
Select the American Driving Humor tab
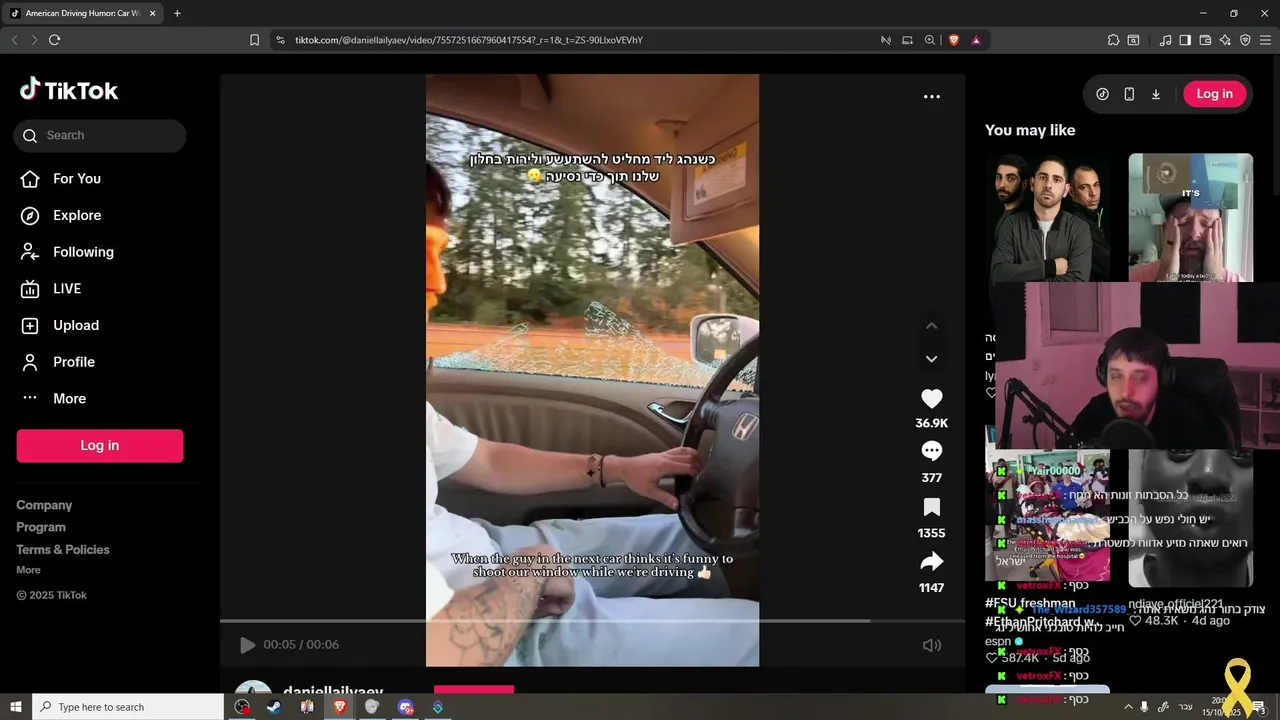[82, 13]
